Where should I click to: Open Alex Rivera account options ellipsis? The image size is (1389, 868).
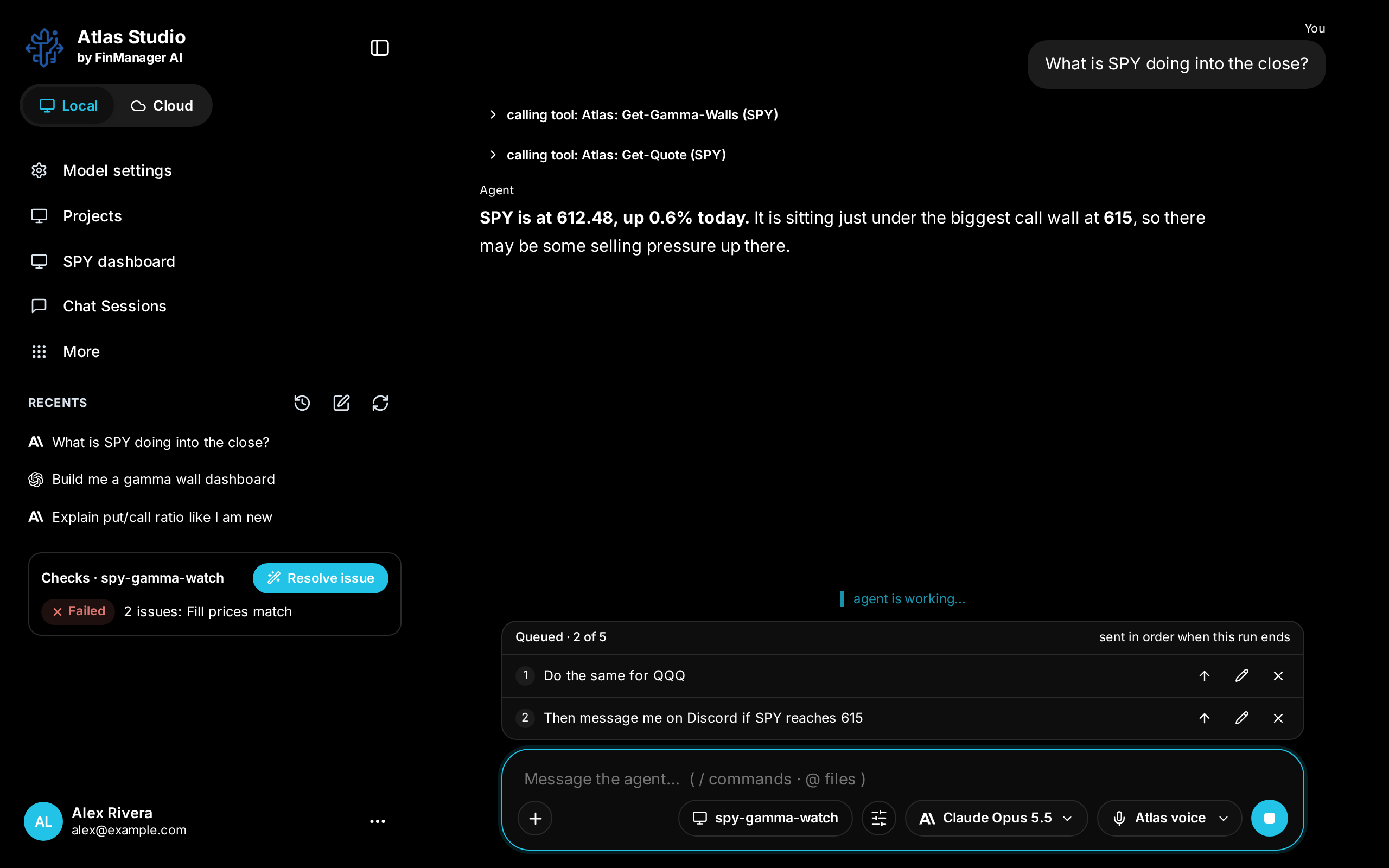(377, 821)
